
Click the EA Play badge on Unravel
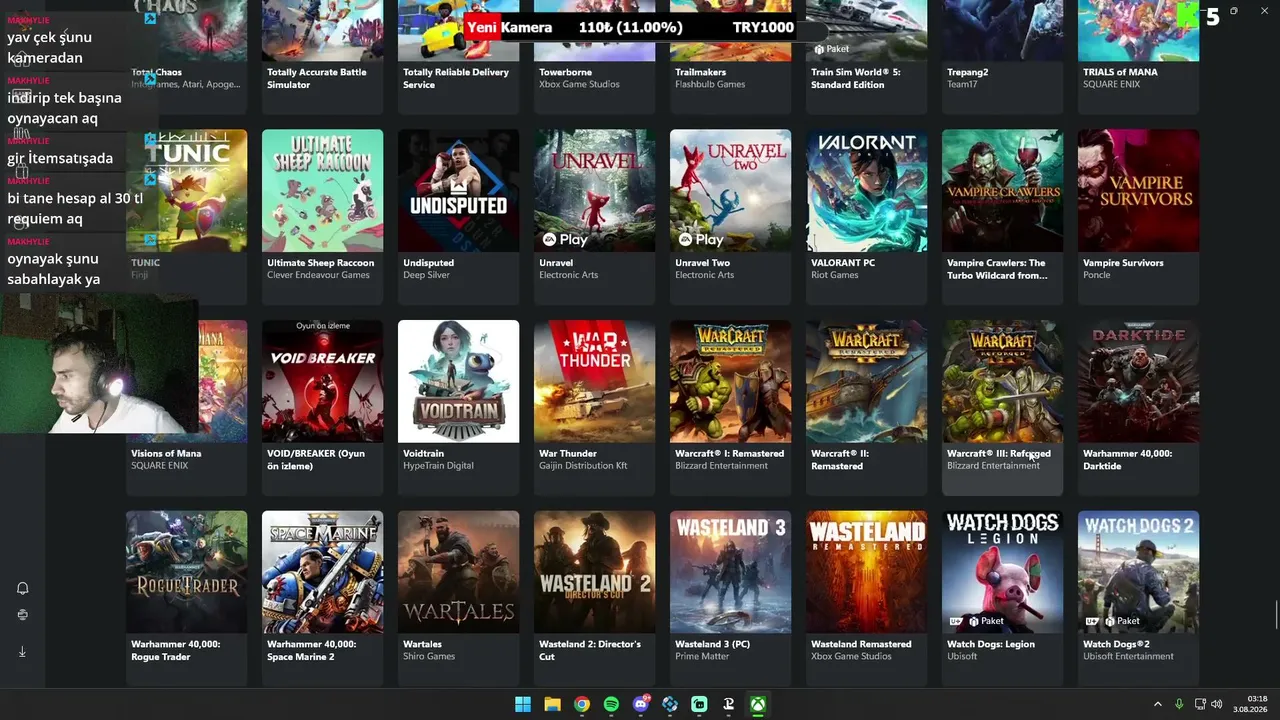pos(565,240)
